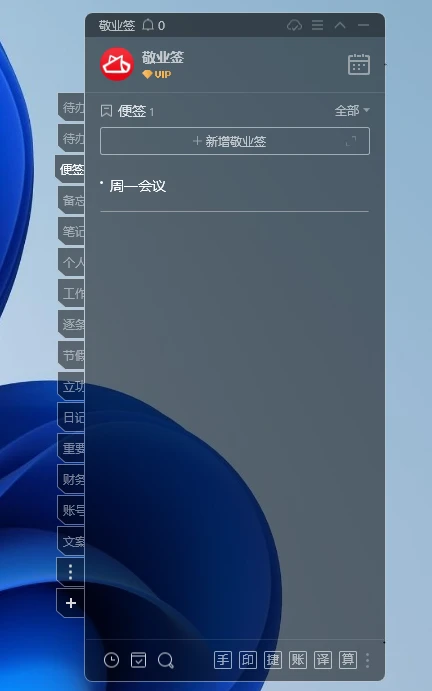Click the 账 tool icon
Screen dimensions: 432x691
(x=298, y=660)
